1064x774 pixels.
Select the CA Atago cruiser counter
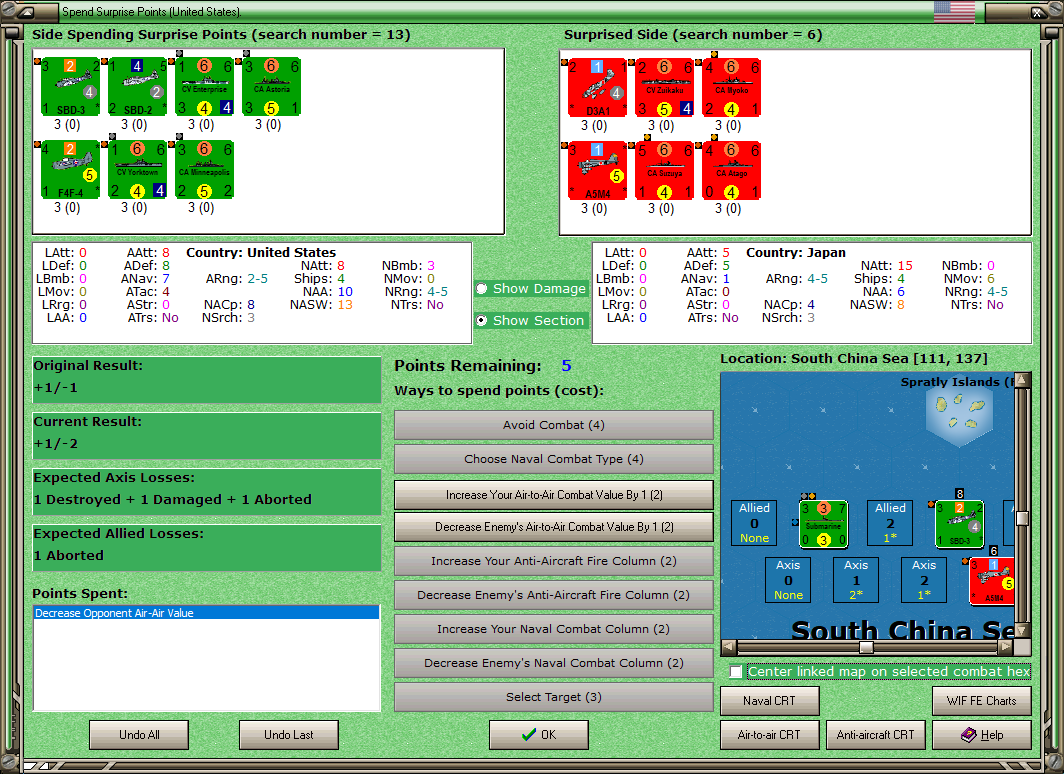tap(732, 170)
